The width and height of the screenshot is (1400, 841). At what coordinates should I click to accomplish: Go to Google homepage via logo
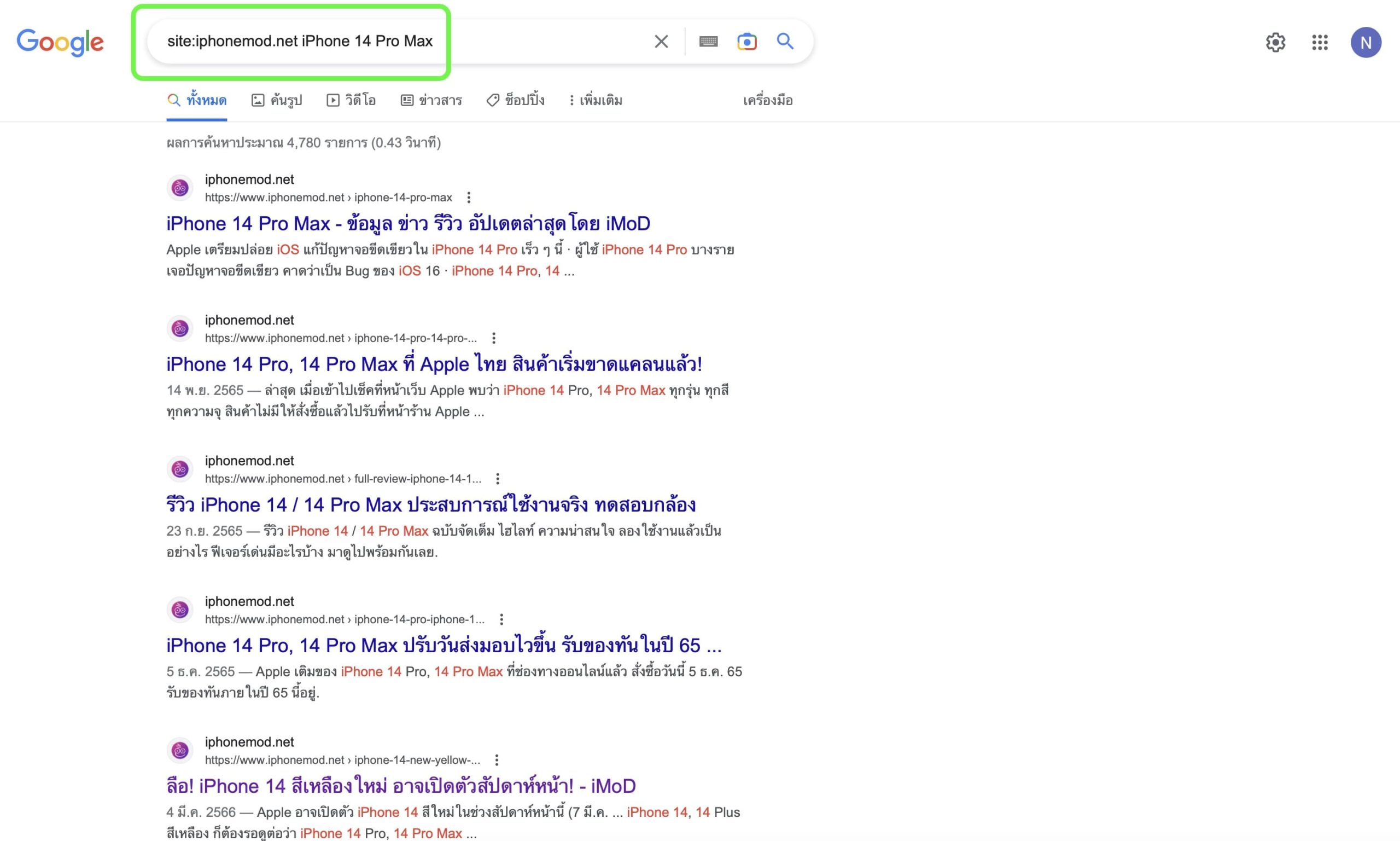coord(60,43)
